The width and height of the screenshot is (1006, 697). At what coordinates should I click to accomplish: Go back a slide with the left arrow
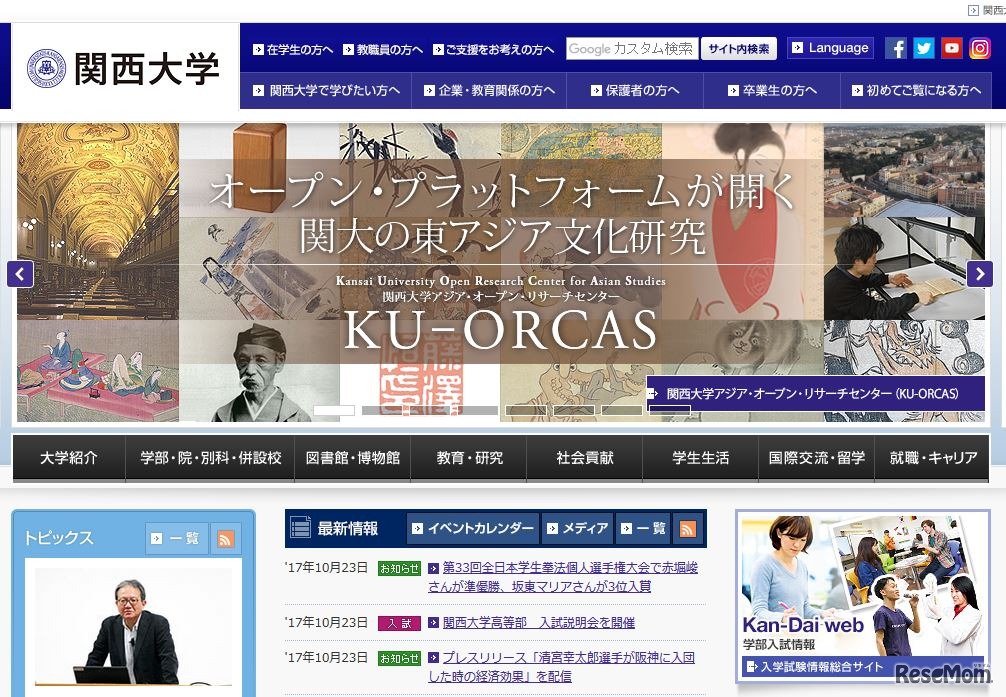pyautogui.click(x=19, y=273)
